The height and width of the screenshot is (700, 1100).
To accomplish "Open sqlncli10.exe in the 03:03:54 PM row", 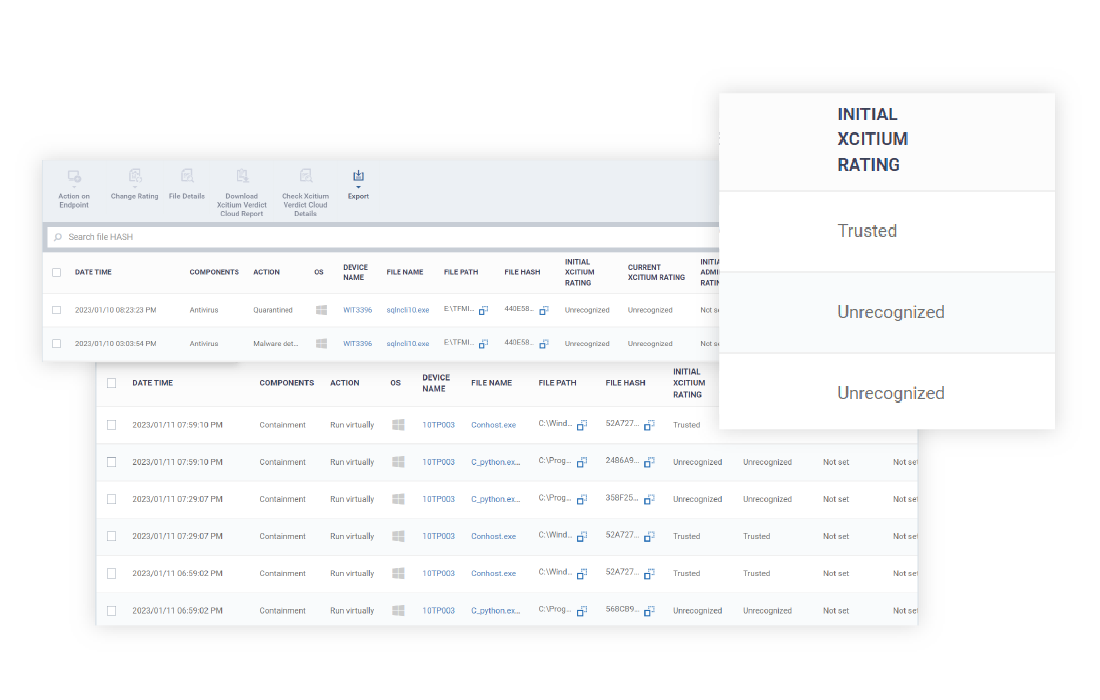I will 408,344.
